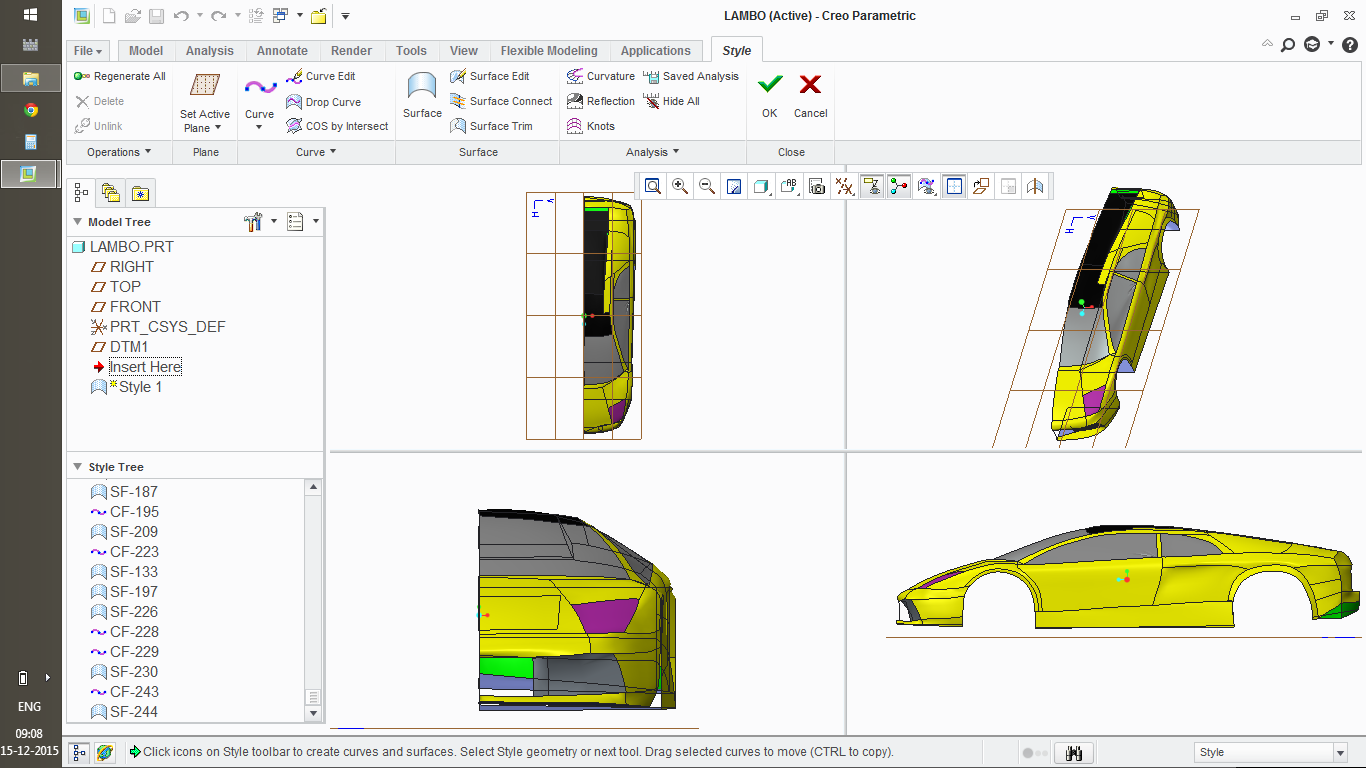Click the Style Tree scrollbar up arrow
The image size is (1366, 768).
point(313,488)
